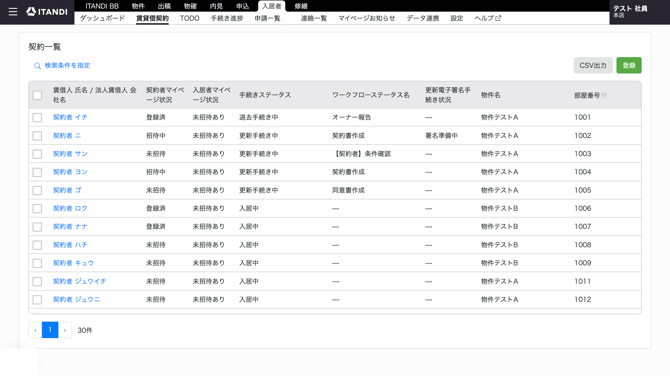Viewport: 670px width, 376px height.
Task: Go to the next page arrow
Action: tap(65, 330)
